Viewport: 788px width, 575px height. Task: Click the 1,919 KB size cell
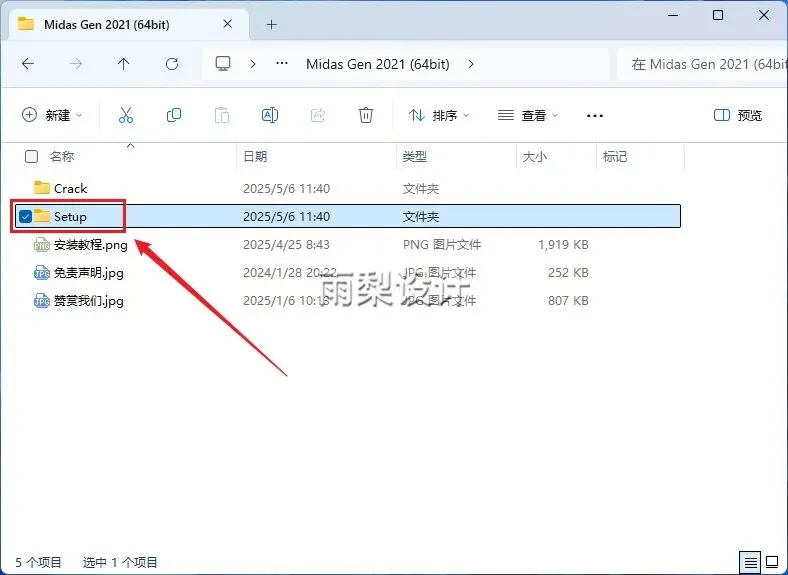coord(563,245)
